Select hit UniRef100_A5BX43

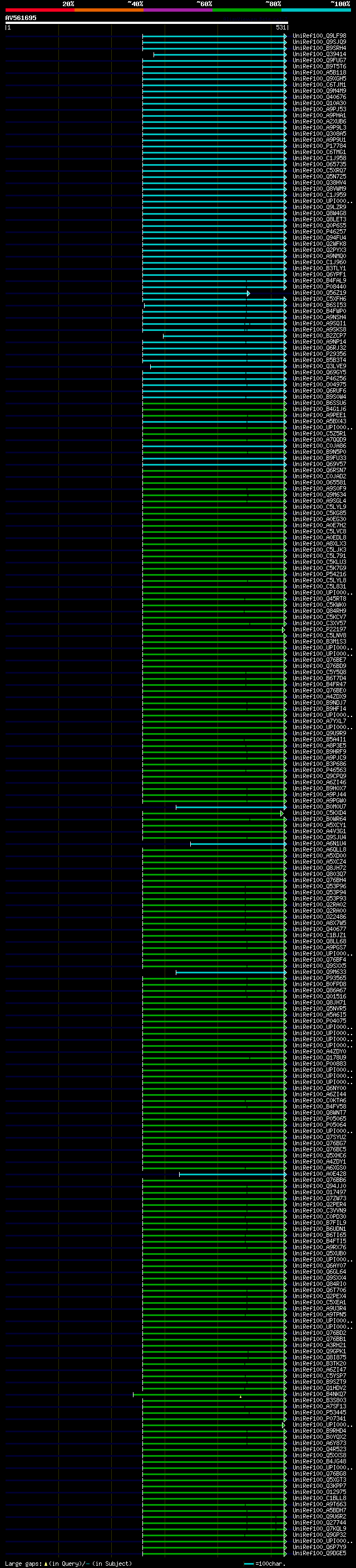point(319,421)
